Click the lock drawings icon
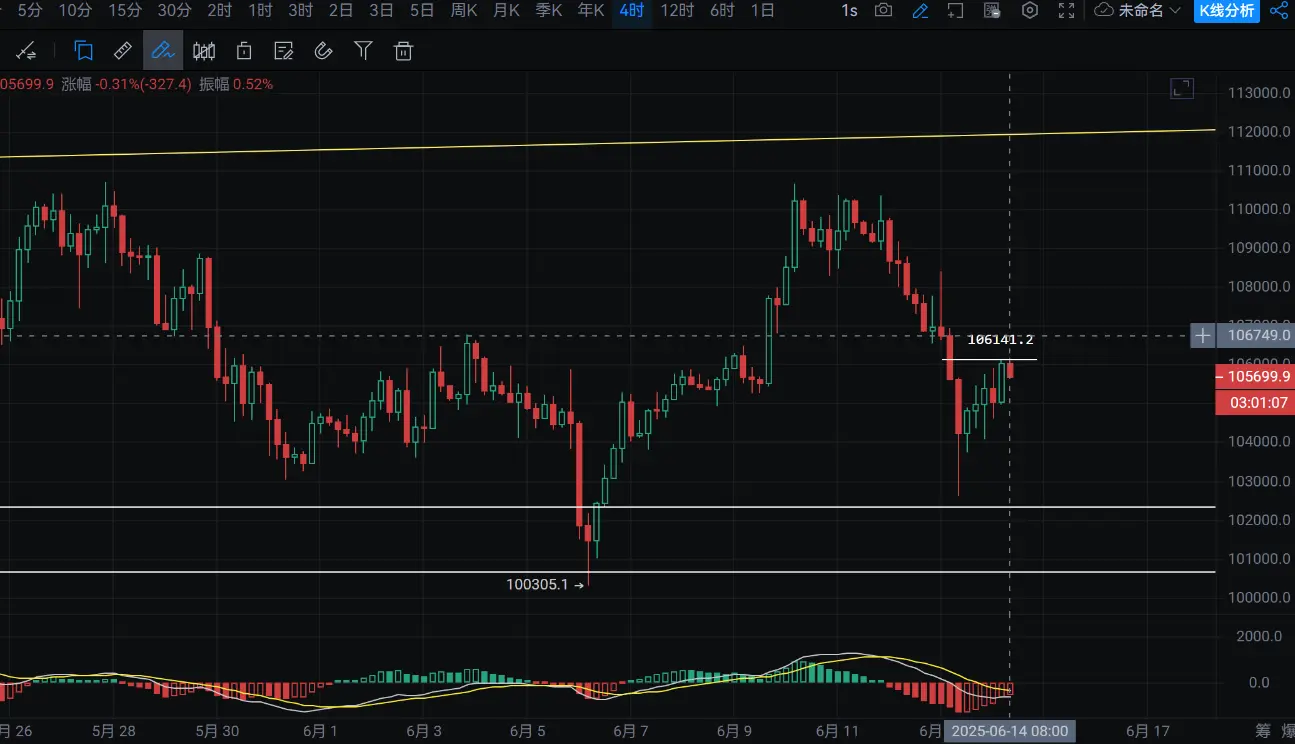Screen dimensions: 1295x744 coord(244,51)
